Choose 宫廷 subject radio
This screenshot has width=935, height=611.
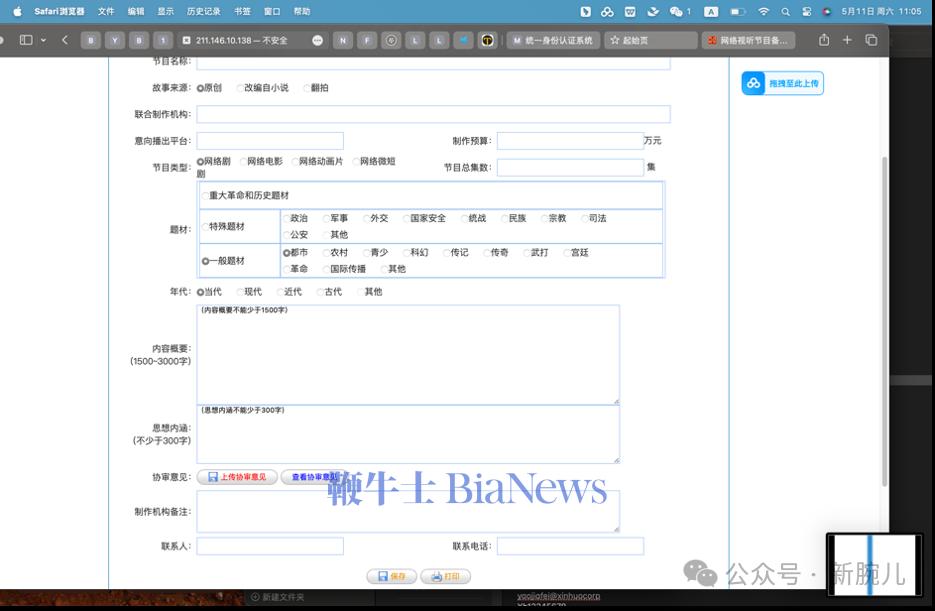[567, 253]
